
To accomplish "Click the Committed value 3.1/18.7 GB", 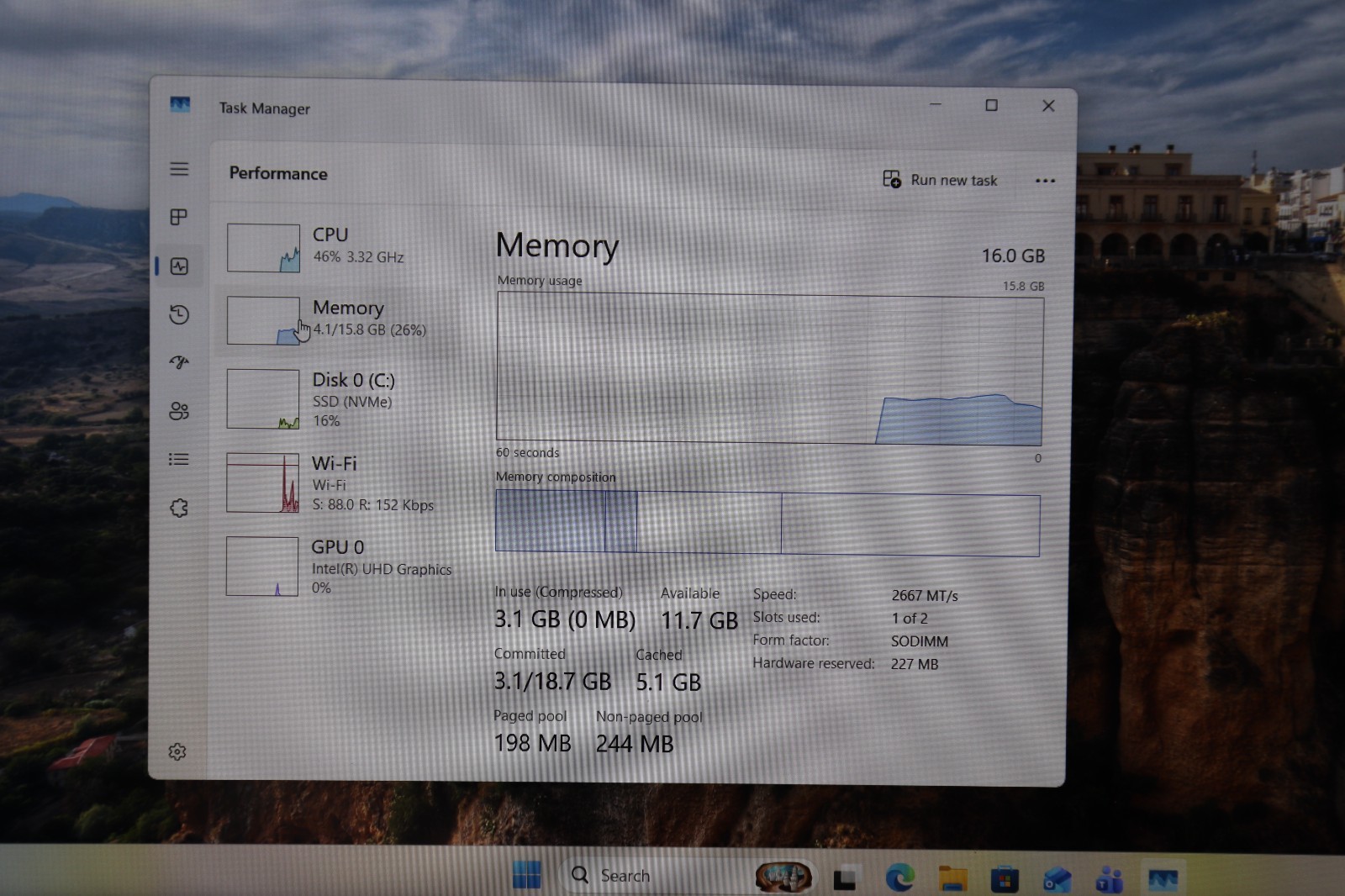I will click(x=552, y=681).
